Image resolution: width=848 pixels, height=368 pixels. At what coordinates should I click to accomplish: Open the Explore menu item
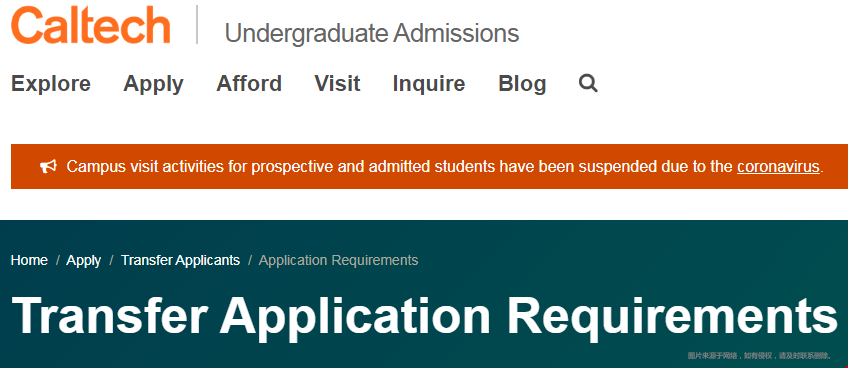click(x=51, y=84)
